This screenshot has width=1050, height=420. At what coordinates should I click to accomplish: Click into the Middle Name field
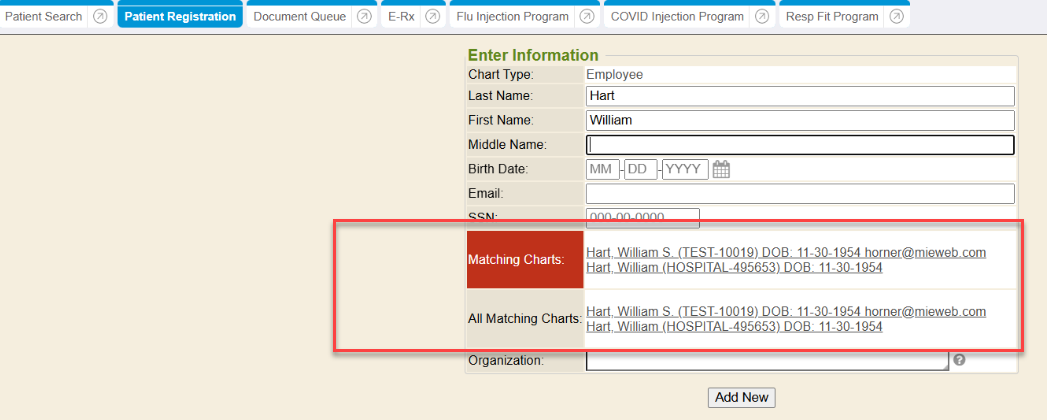800,145
